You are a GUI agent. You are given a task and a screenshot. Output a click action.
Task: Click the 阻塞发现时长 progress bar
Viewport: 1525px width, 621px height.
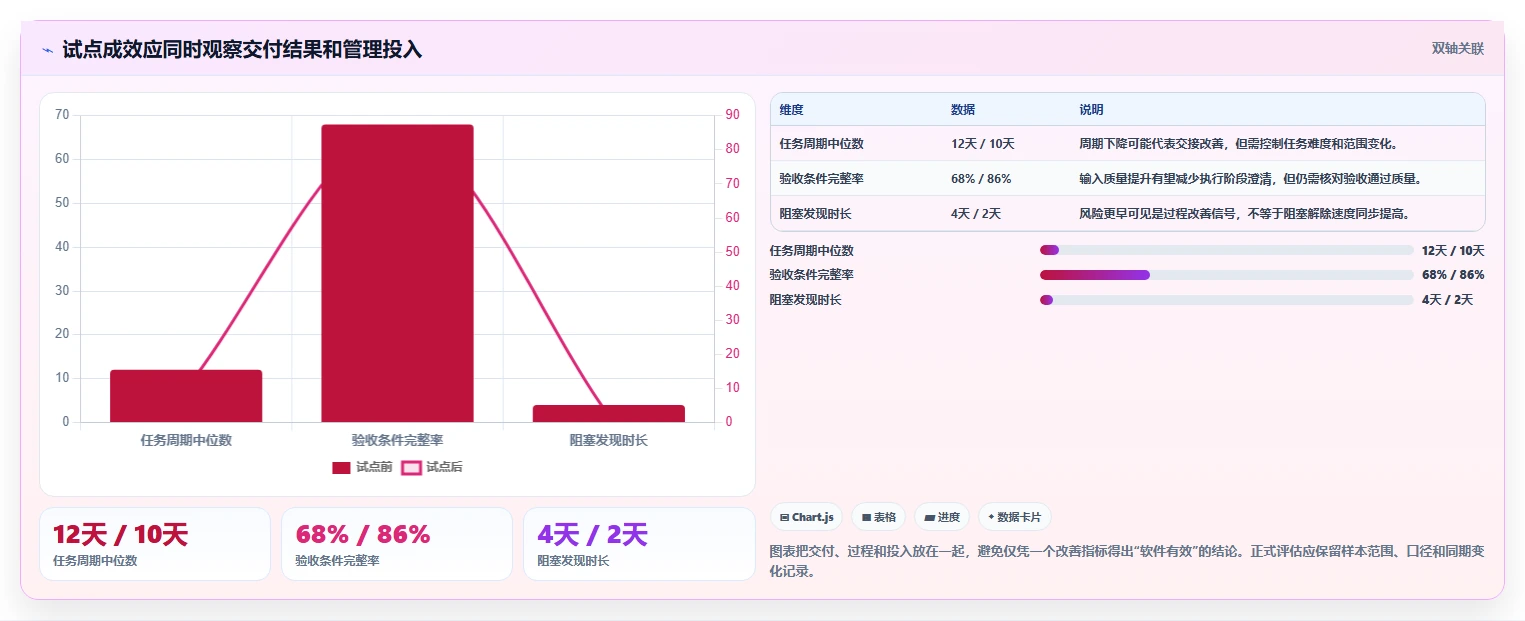click(1226, 300)
